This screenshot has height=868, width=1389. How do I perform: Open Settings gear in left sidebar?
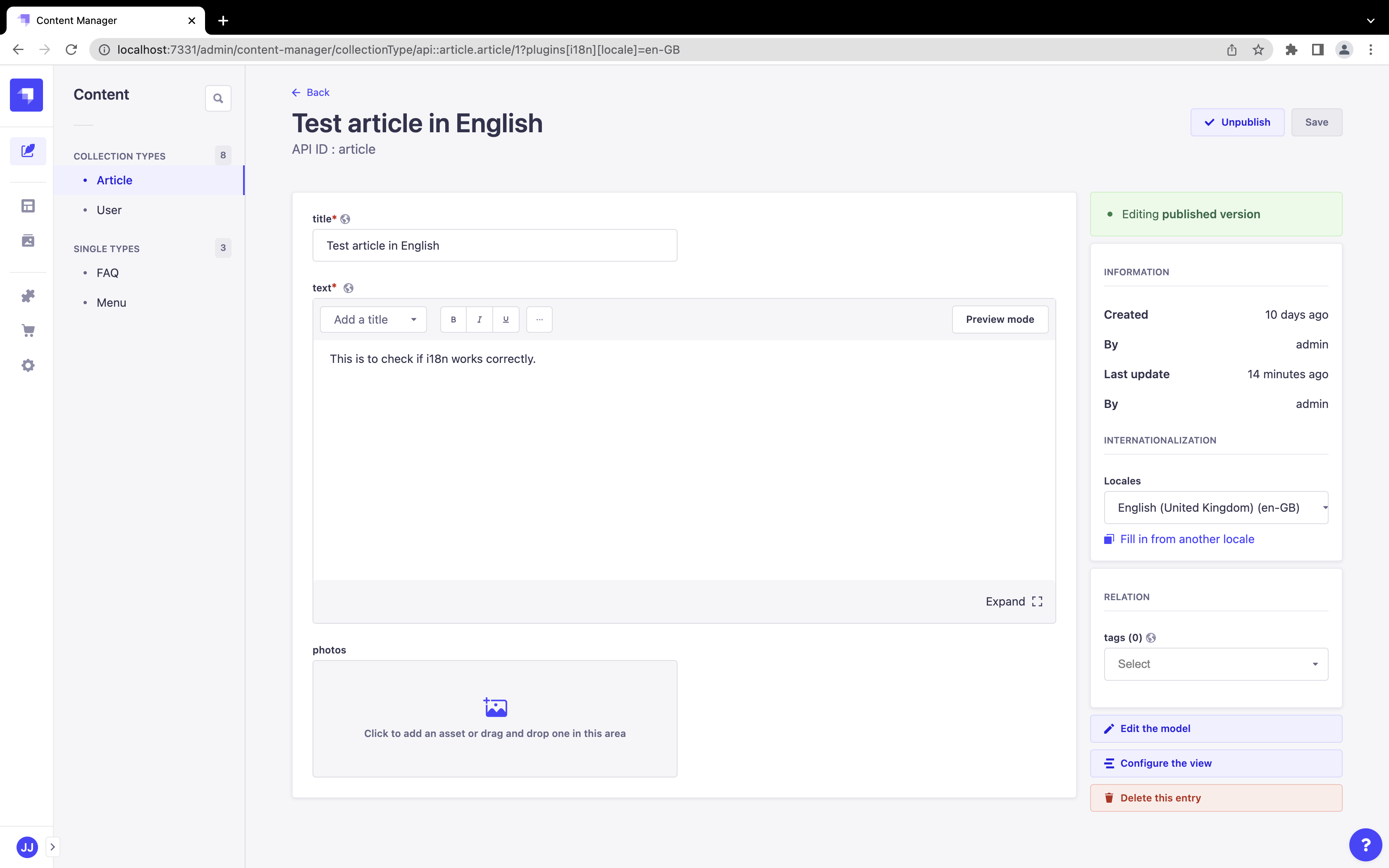pos(28,366)
